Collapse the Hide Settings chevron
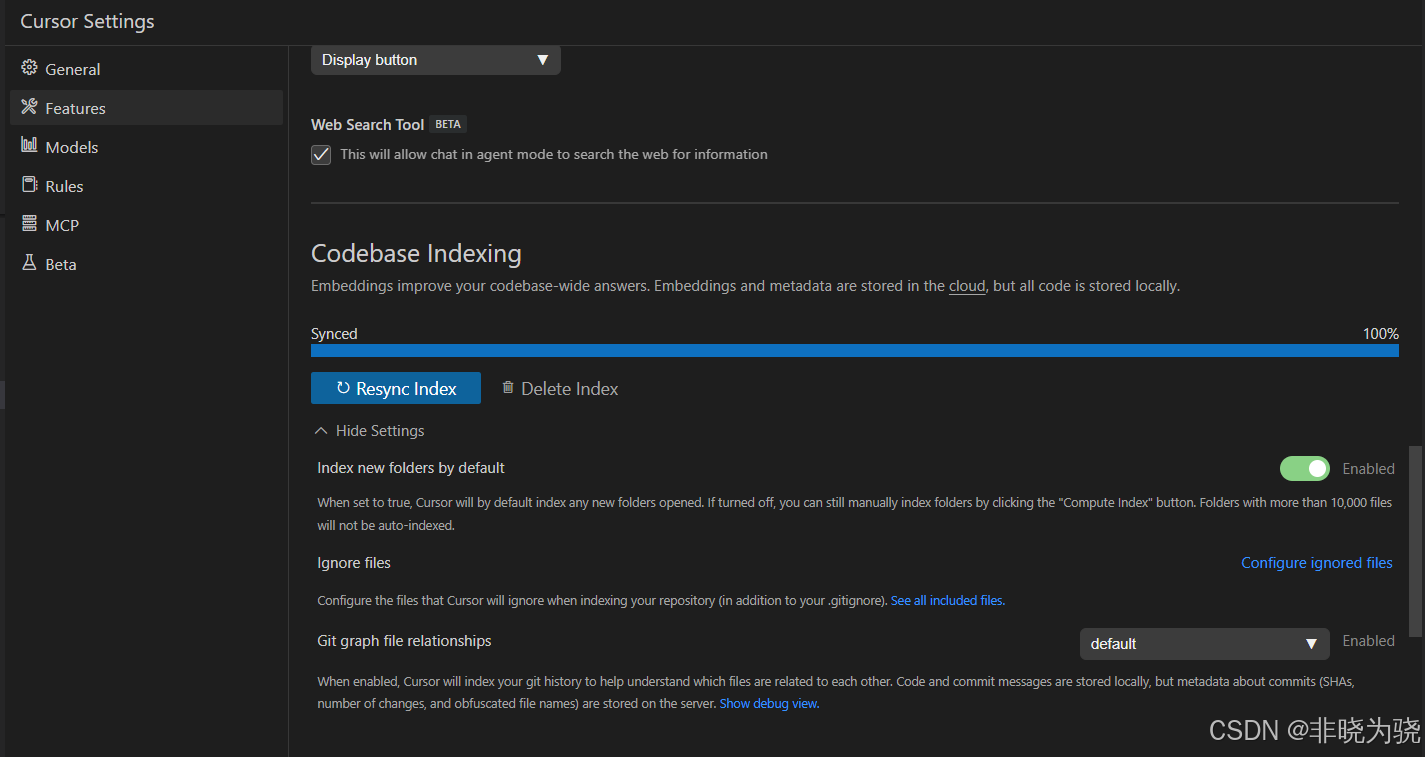Image resolution: width=1425 pixels, height=757 pixels. 321,431
